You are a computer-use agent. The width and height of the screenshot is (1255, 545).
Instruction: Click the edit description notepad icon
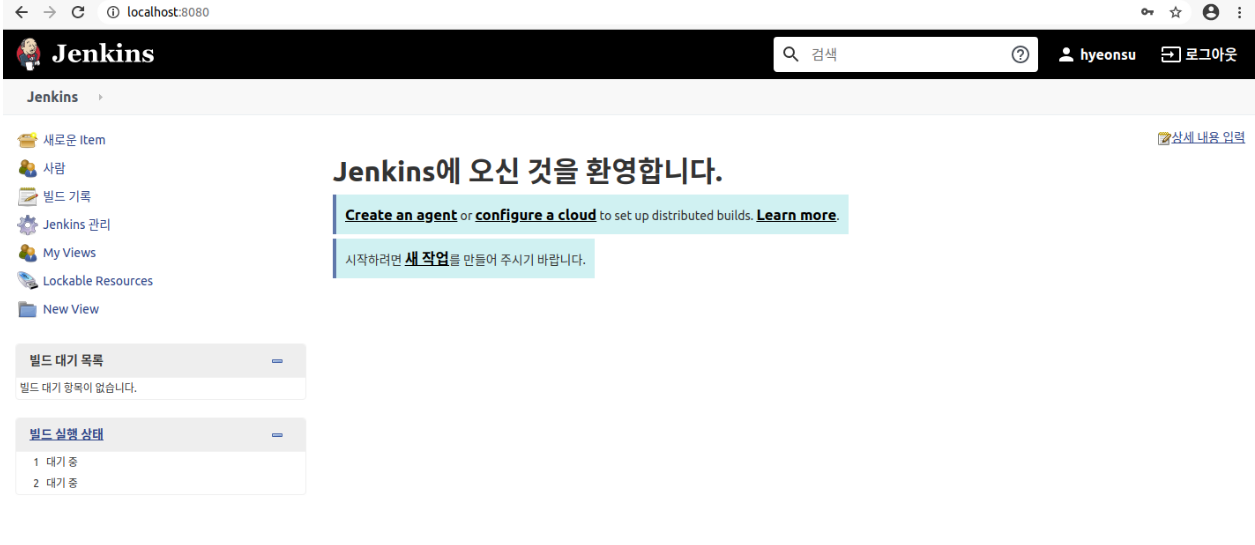point(1164,138)
